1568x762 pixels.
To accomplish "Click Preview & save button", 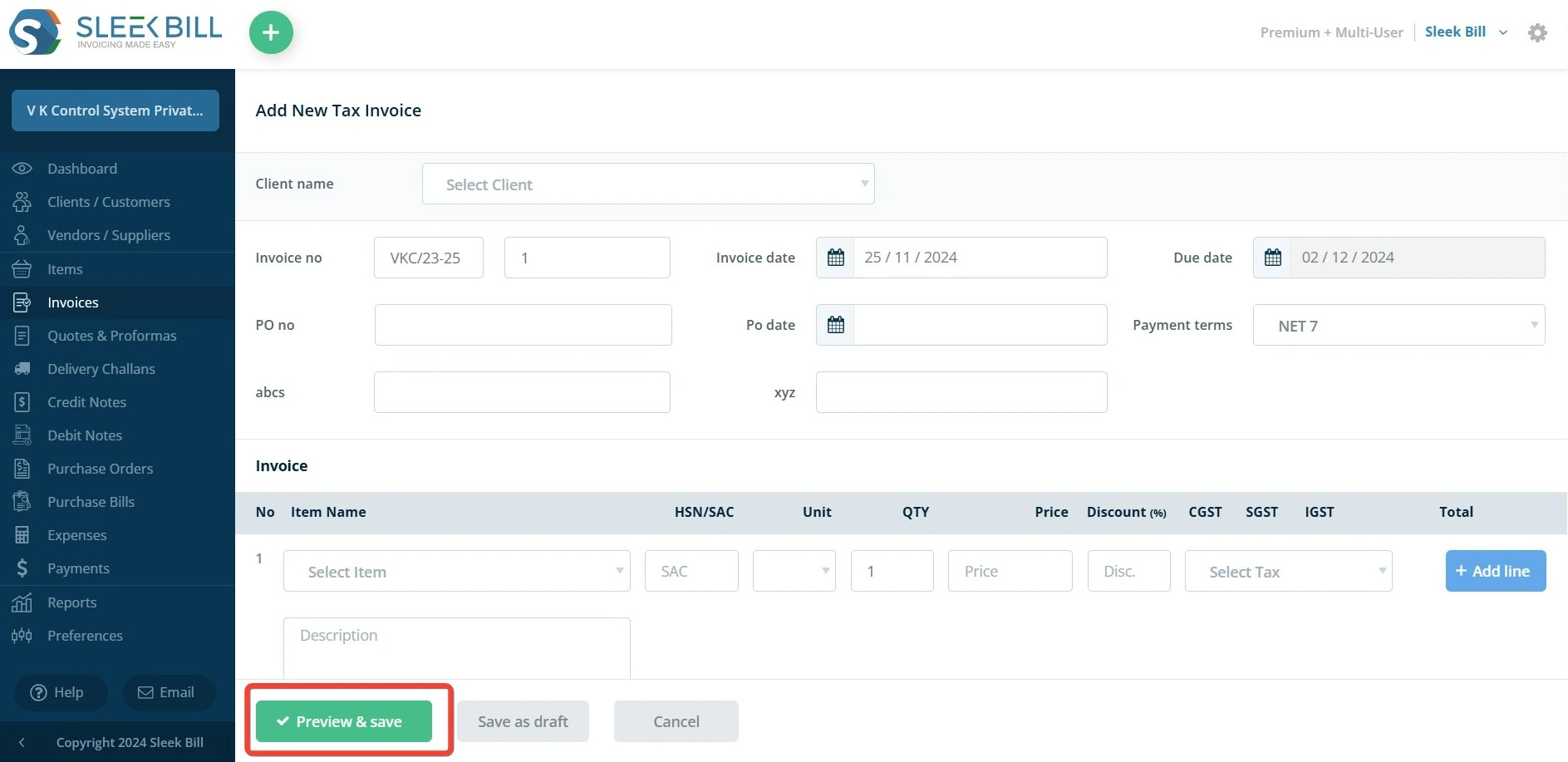I will [x=344, y=721].
